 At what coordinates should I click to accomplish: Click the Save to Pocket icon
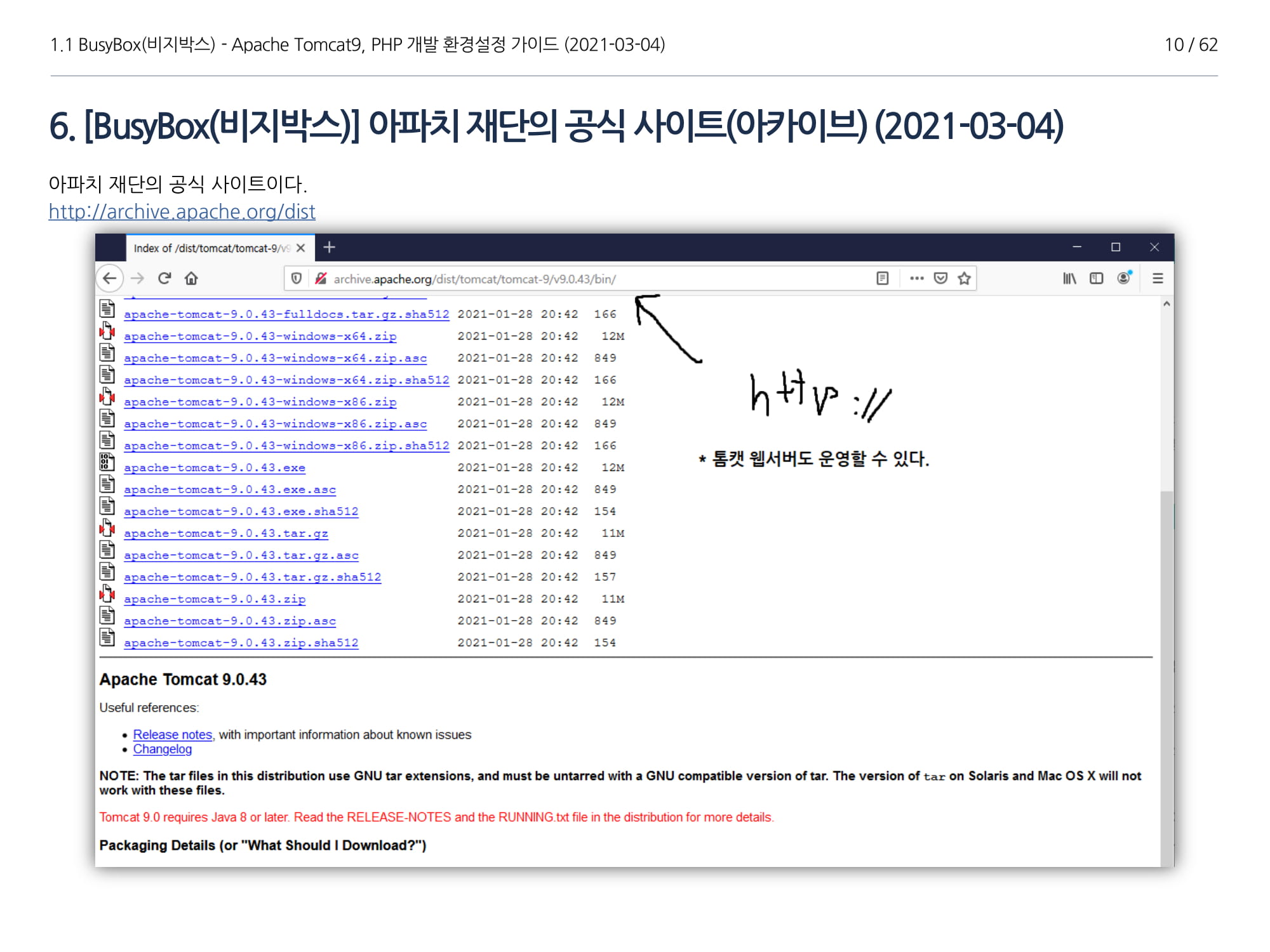(940, 279)
